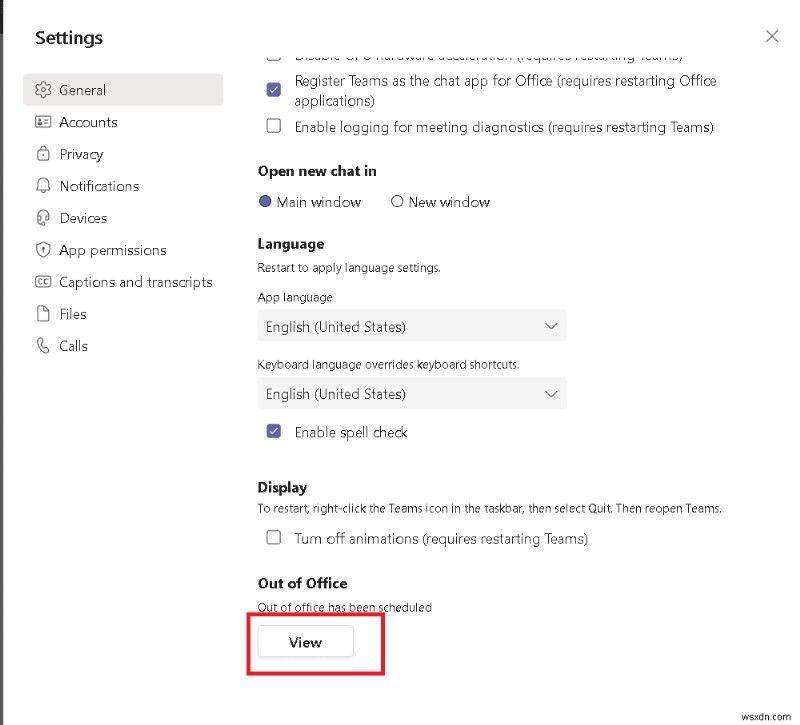Click the Privacy lock icon

43,154
